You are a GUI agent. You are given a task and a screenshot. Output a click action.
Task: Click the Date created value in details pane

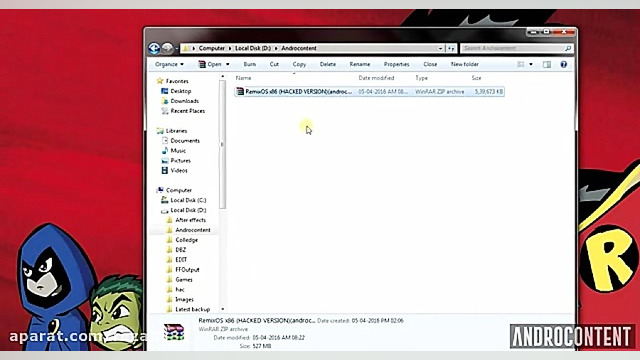pyautogui.click(x=378, y=321)
